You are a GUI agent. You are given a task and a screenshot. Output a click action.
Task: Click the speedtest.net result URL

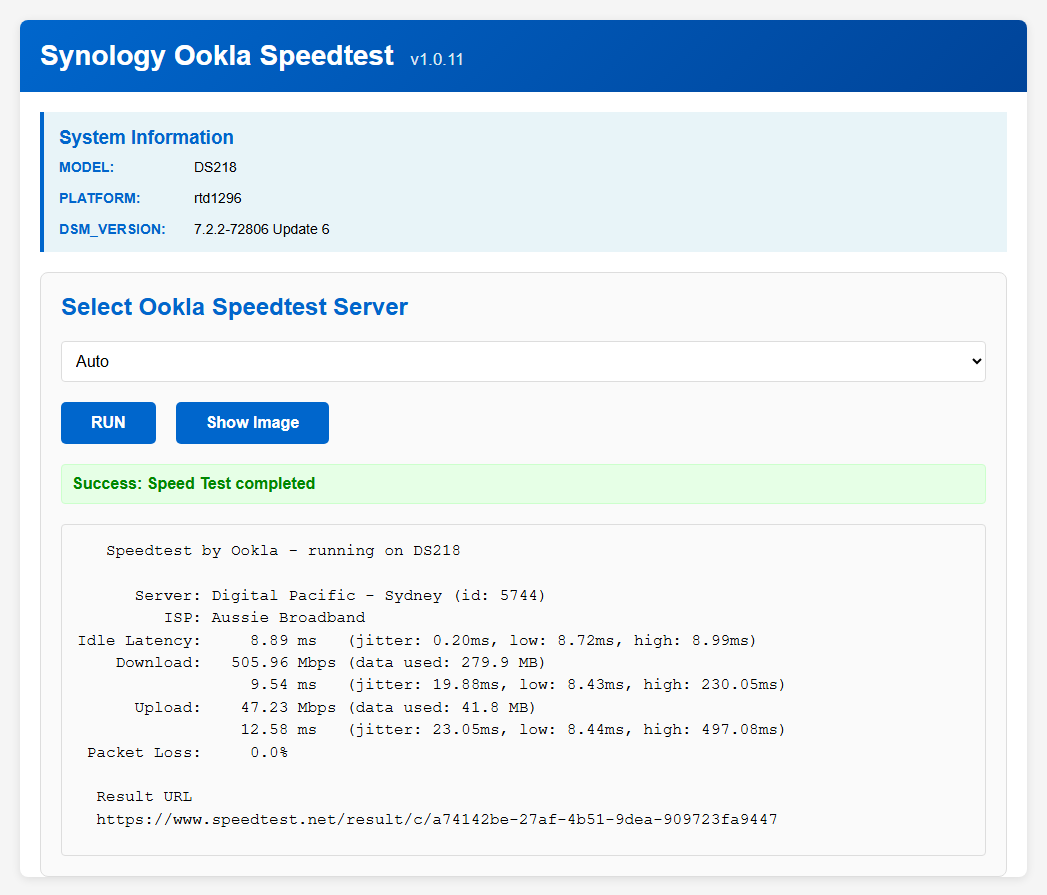[436, 820]
